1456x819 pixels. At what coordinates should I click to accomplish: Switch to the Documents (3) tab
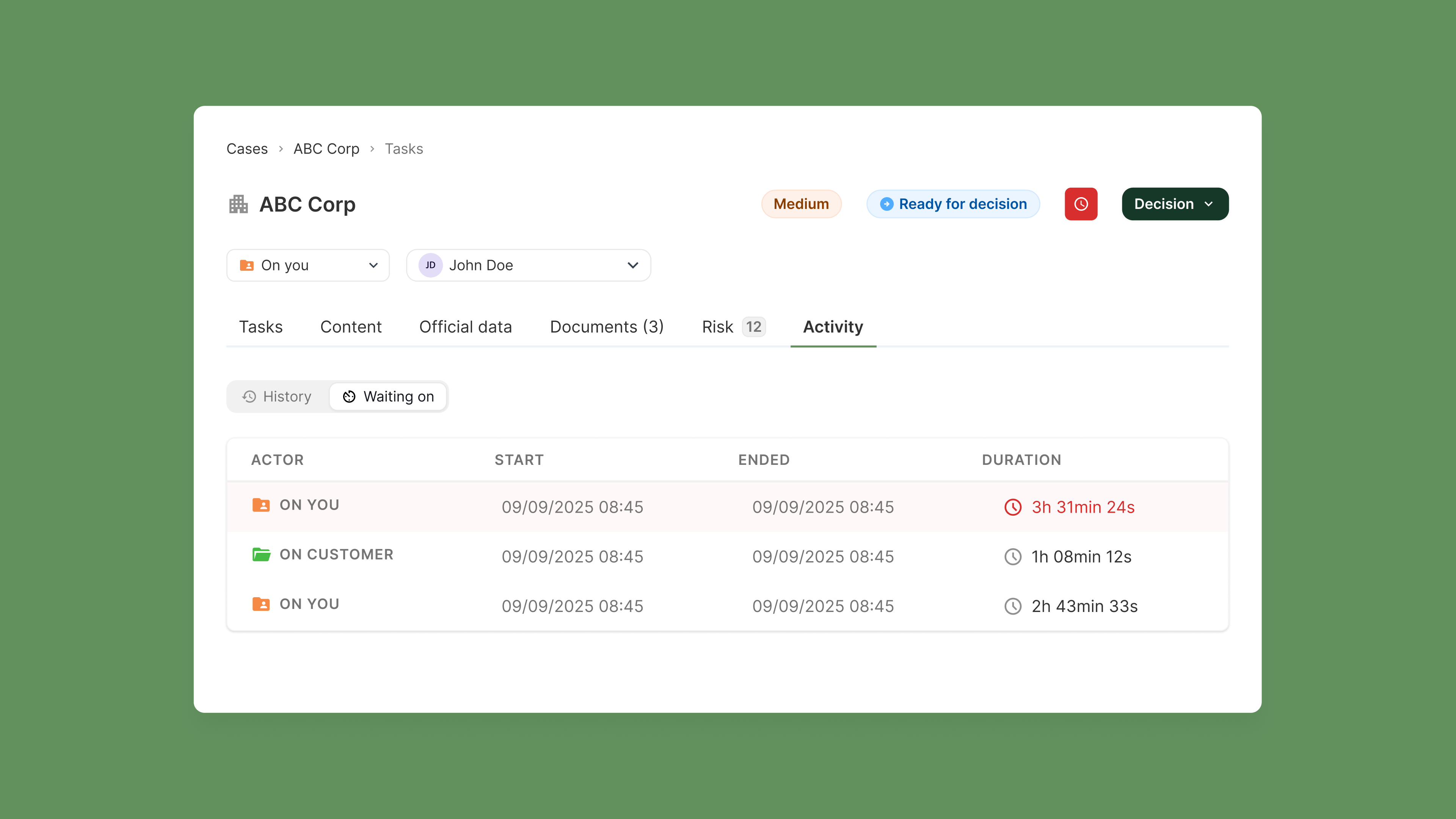tap(607, 327)
